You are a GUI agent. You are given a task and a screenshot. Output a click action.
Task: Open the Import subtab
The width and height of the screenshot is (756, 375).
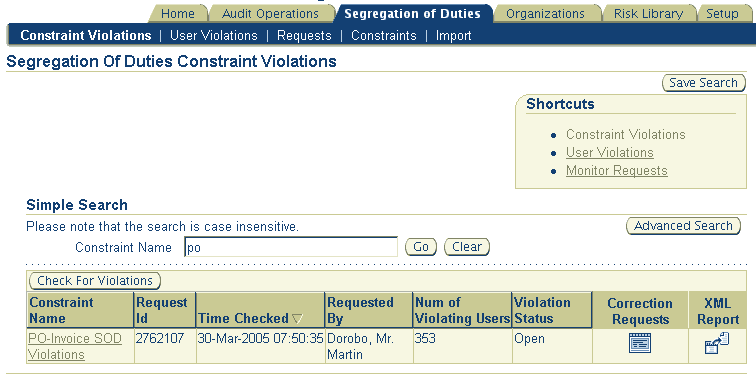pos(453,36)
